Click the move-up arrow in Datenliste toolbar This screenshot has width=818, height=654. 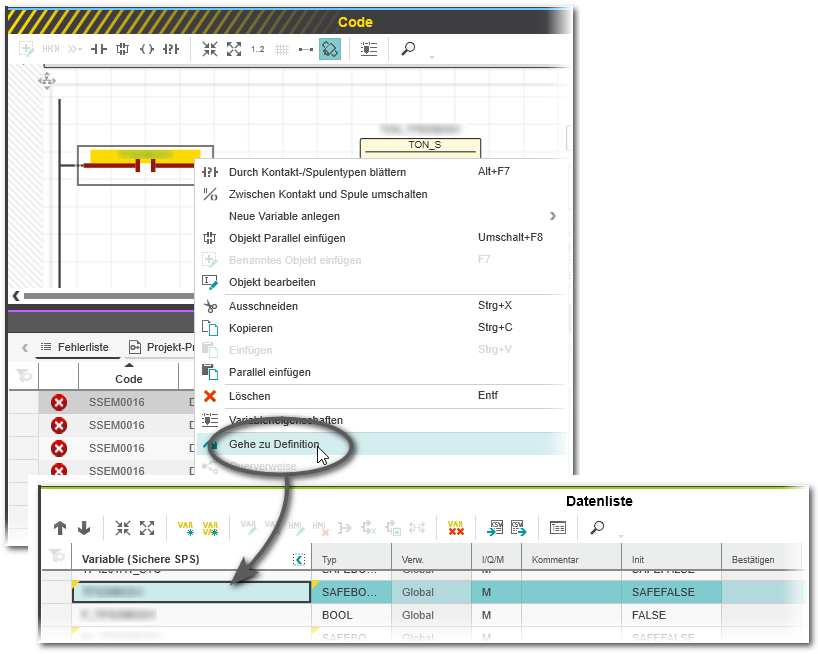click(60, 528)
